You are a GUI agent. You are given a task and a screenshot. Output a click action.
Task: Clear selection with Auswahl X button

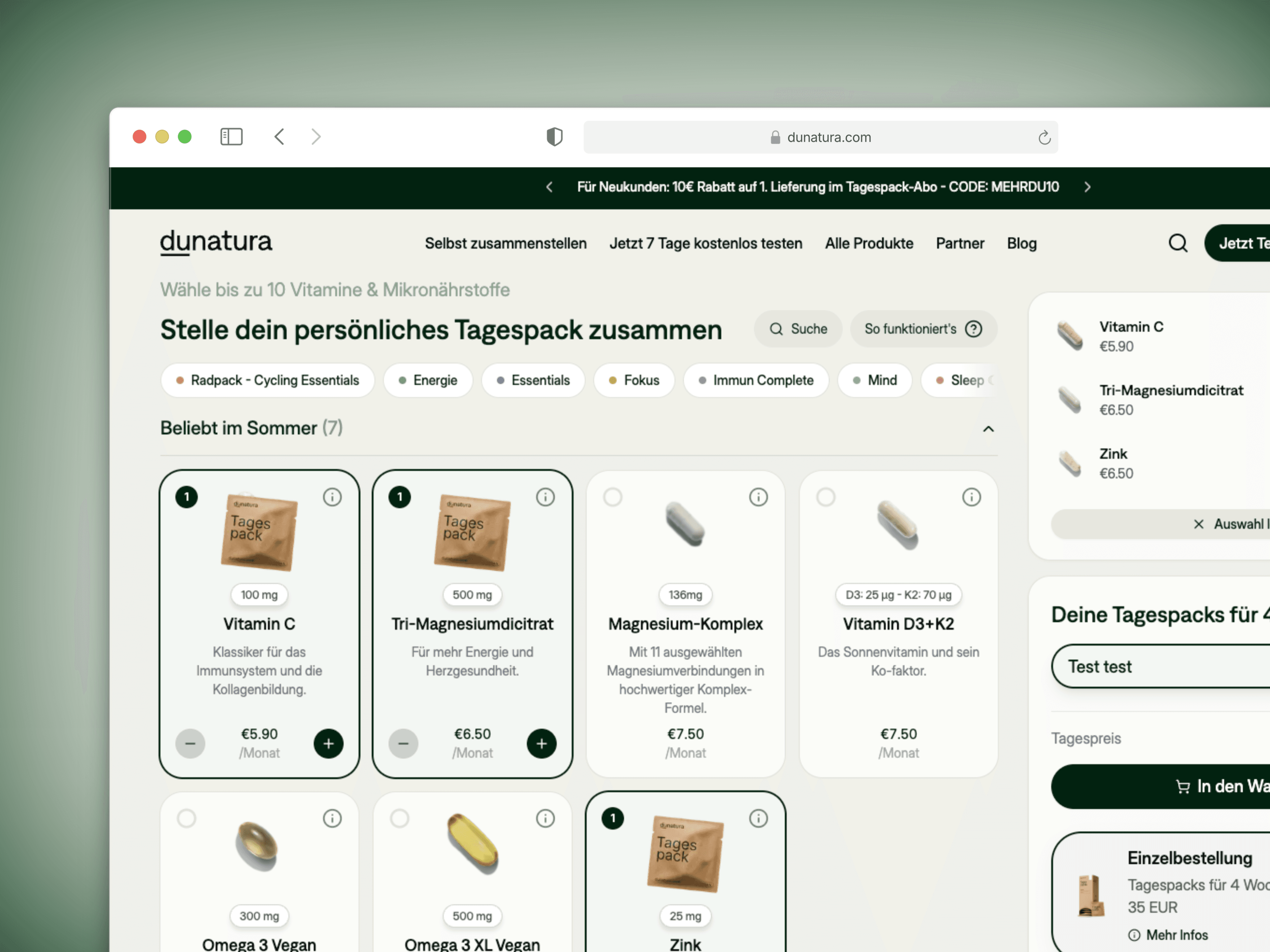click(1160, 524)
